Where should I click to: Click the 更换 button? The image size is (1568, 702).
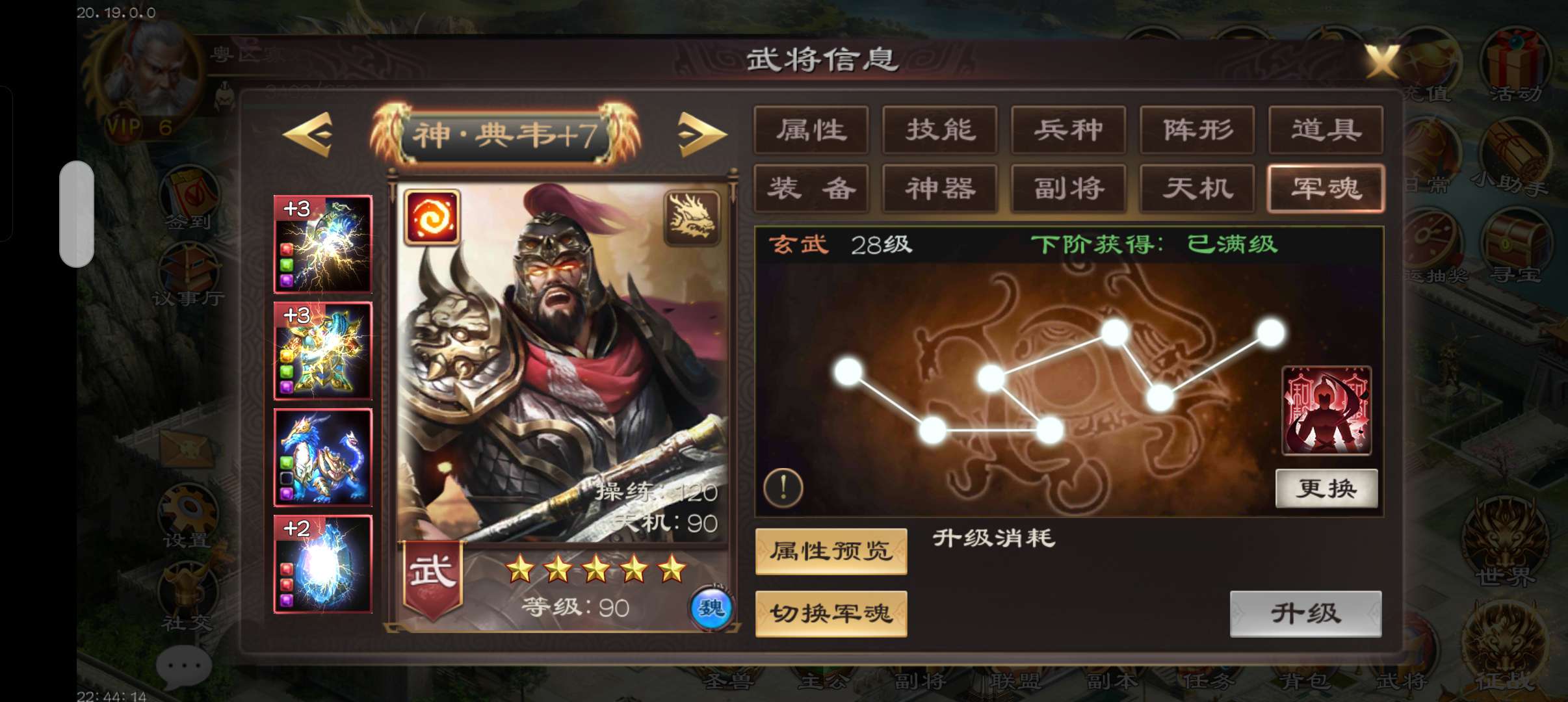pyautogui.click(x=1327, y=488)
